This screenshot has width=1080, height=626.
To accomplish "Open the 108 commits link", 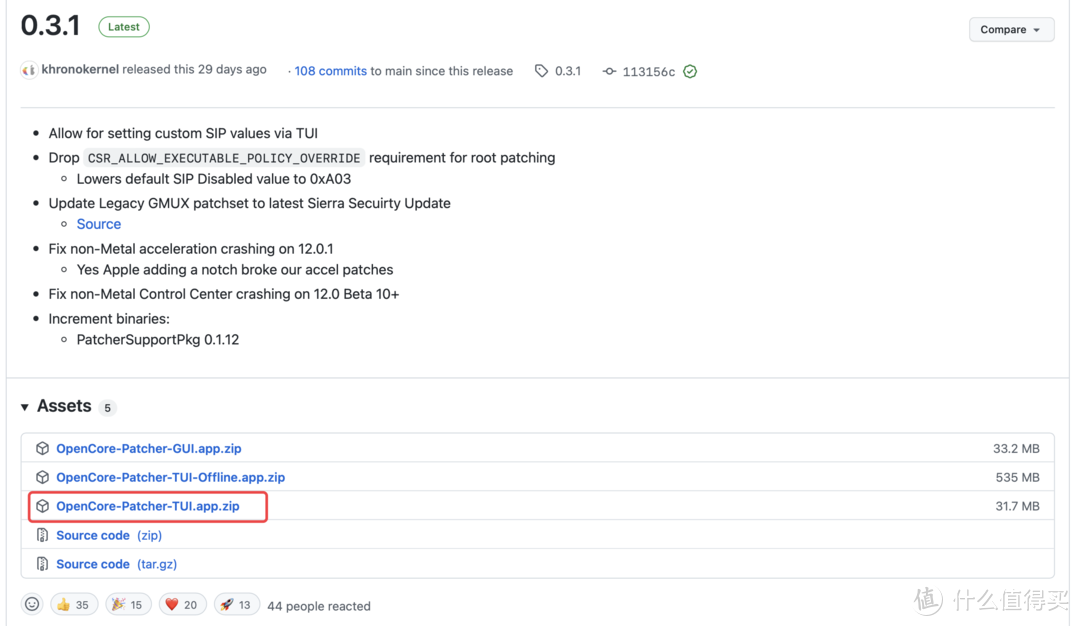I will pyautogui.click(x=330, y=71).
